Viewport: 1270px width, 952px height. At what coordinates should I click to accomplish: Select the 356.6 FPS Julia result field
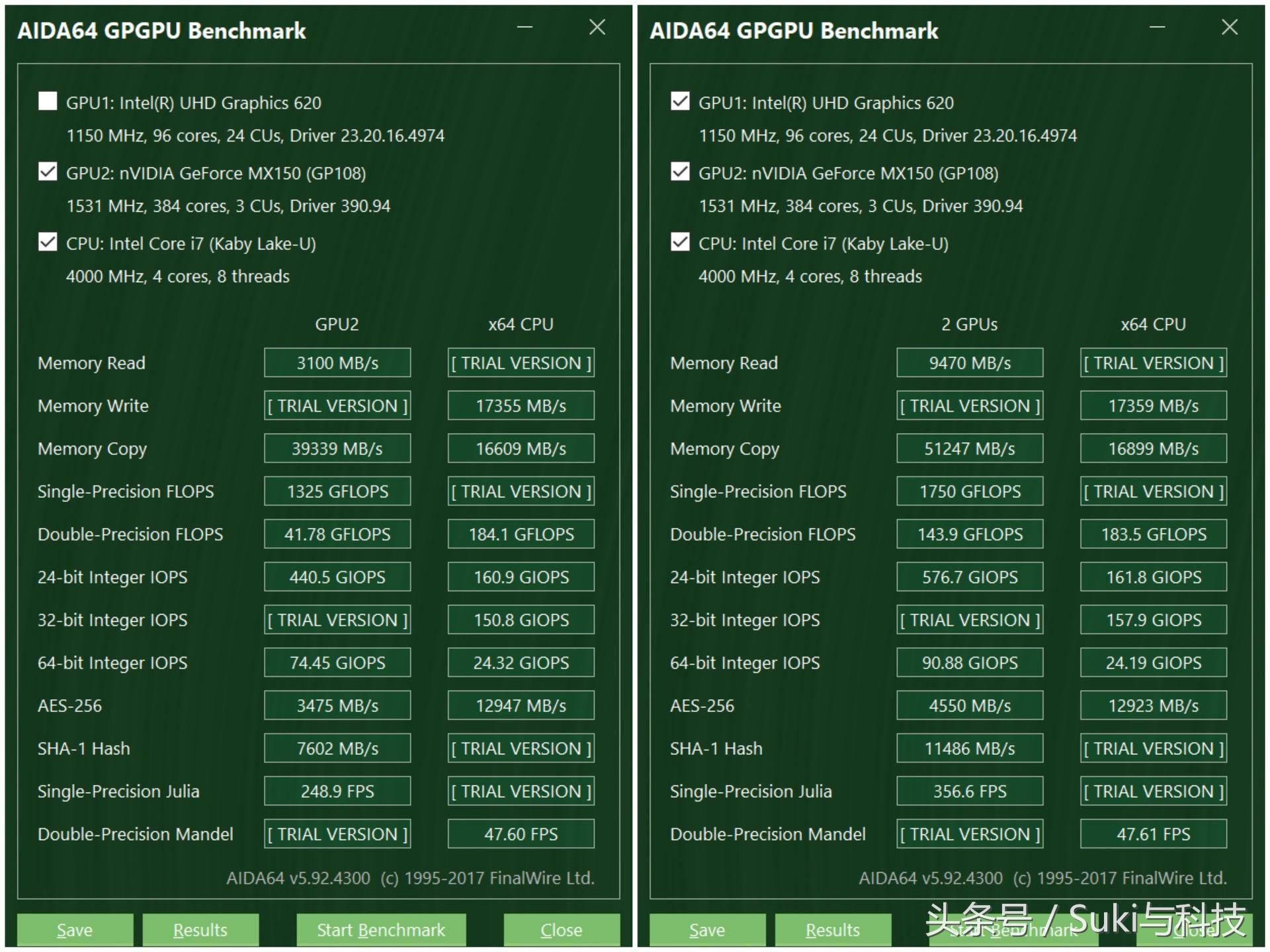(x=970, y=791)
